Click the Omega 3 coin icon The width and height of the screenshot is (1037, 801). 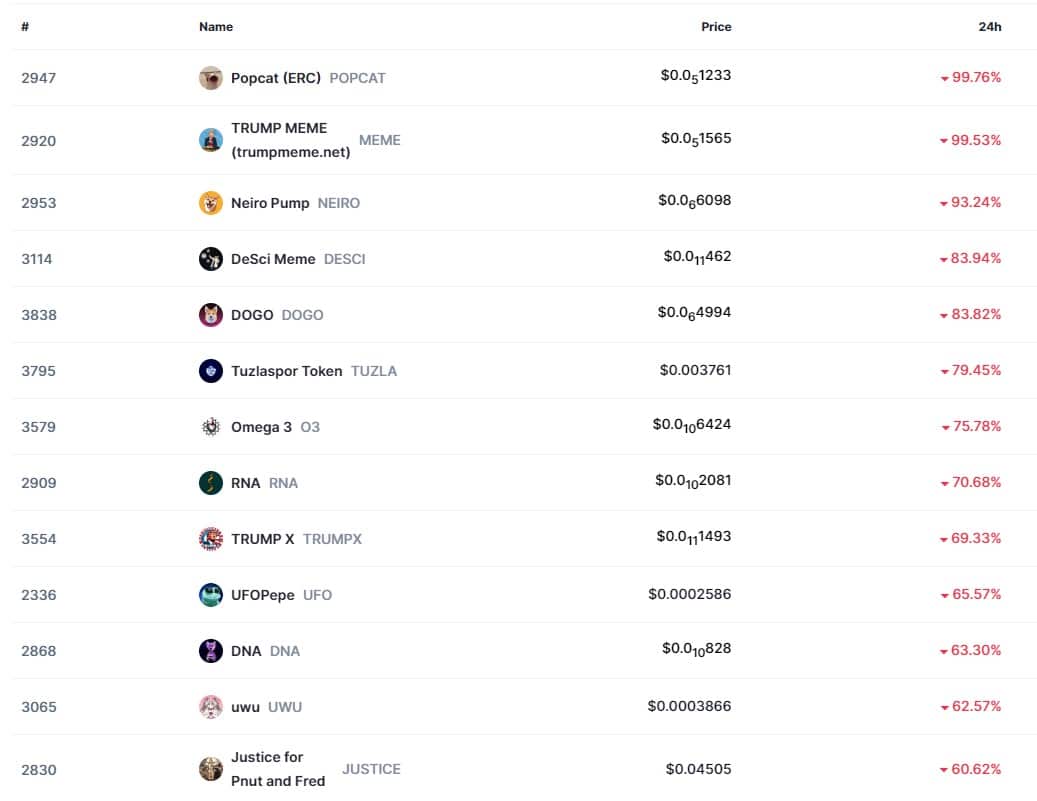(x=210, y=427)
